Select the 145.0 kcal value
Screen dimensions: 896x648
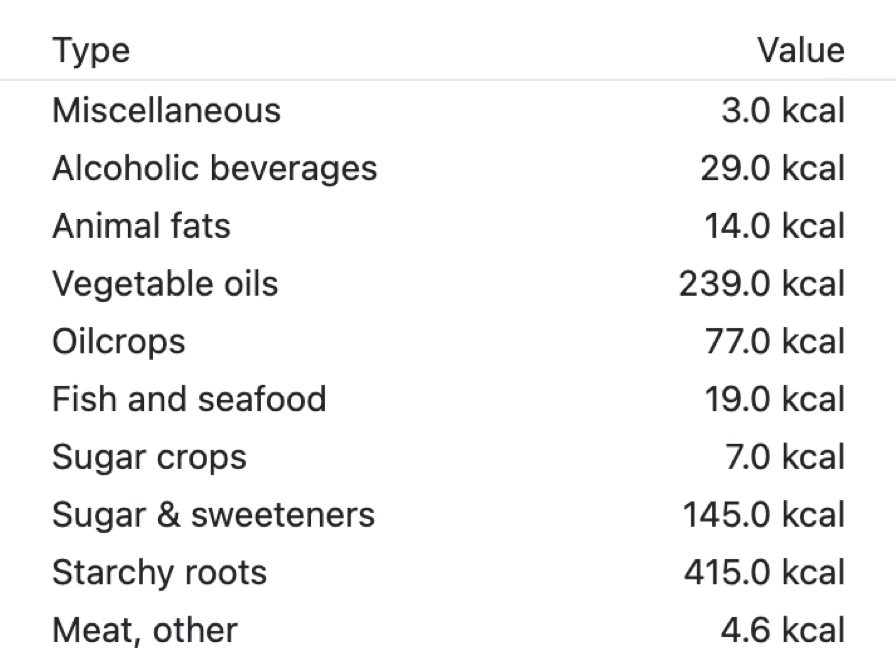763,515
